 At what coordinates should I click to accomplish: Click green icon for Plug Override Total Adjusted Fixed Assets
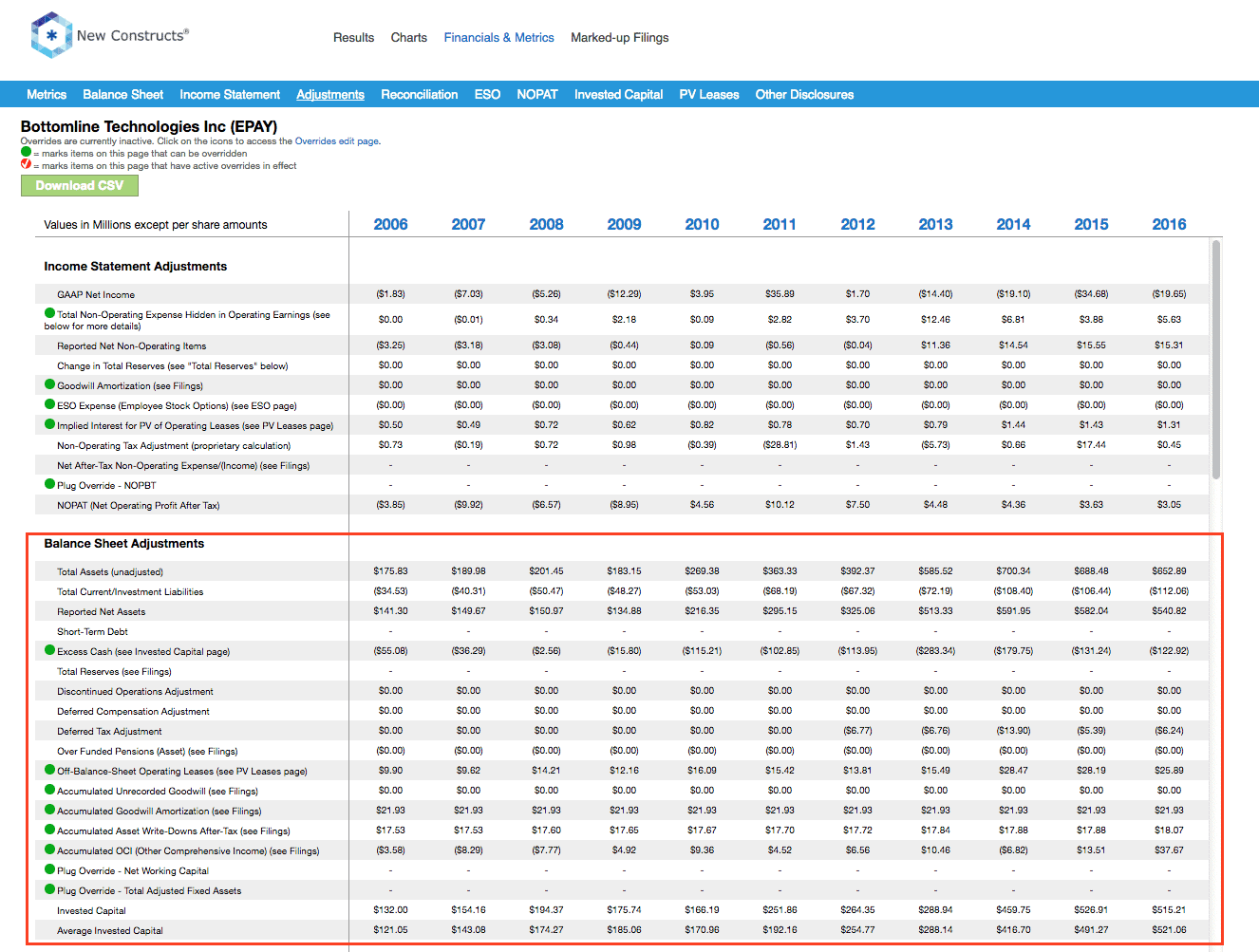pos(49,889)
